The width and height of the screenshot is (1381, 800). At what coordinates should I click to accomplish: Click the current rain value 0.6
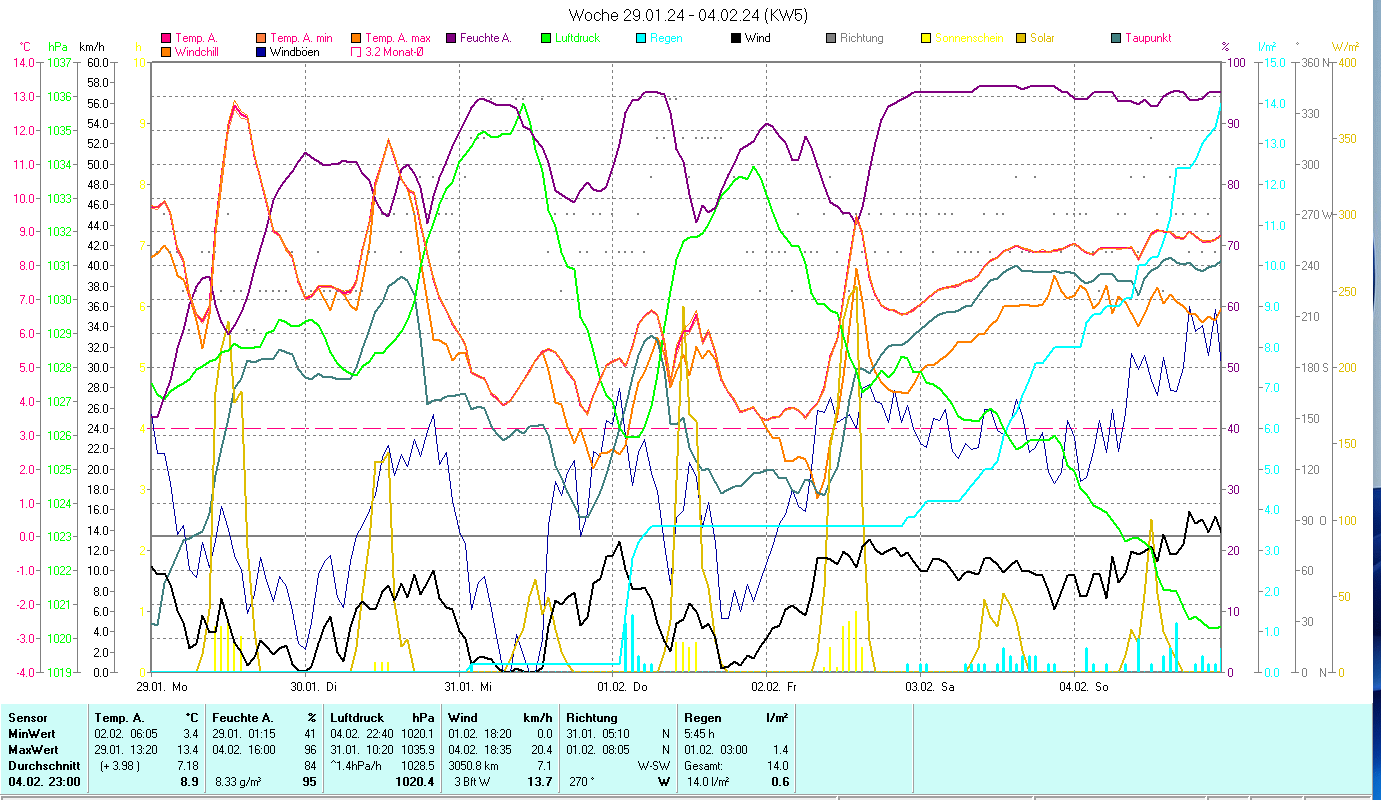click(x=781, y=782)
